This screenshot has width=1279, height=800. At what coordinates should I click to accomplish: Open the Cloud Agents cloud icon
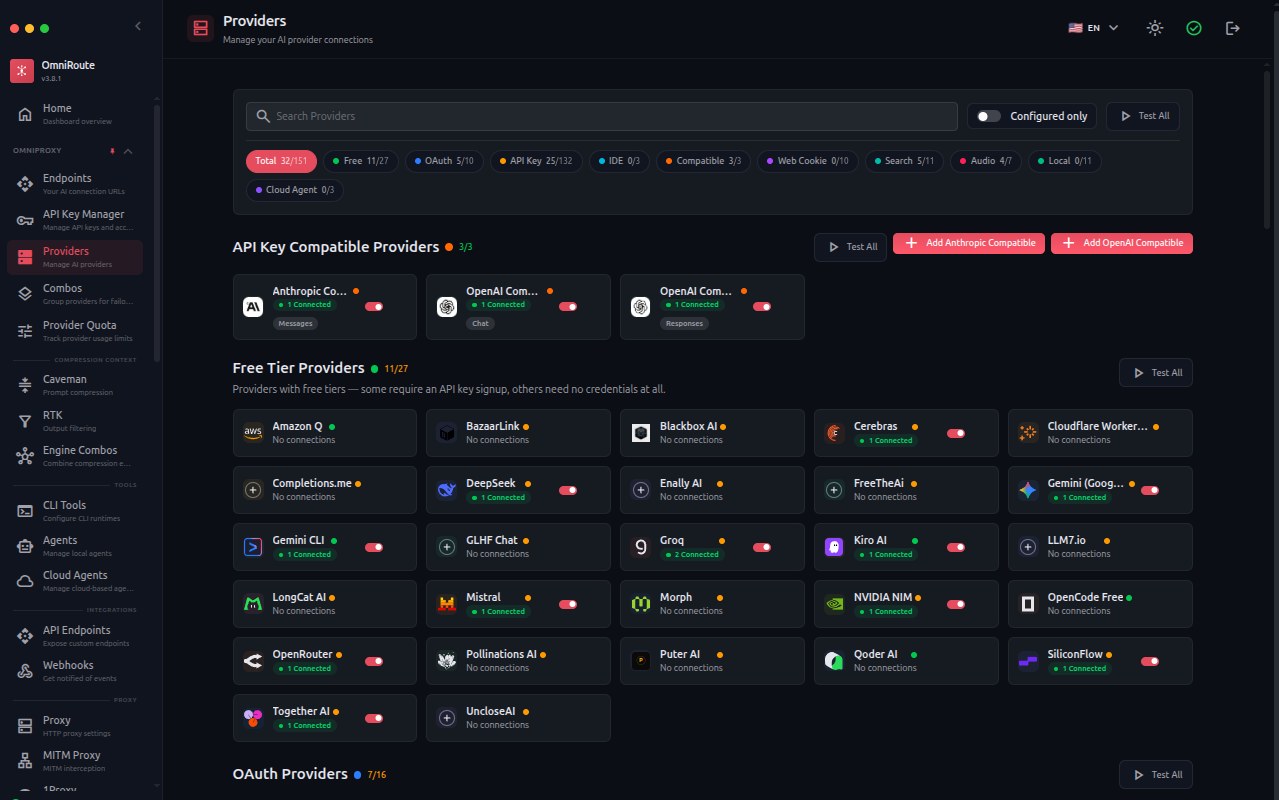tap(25, 581)
